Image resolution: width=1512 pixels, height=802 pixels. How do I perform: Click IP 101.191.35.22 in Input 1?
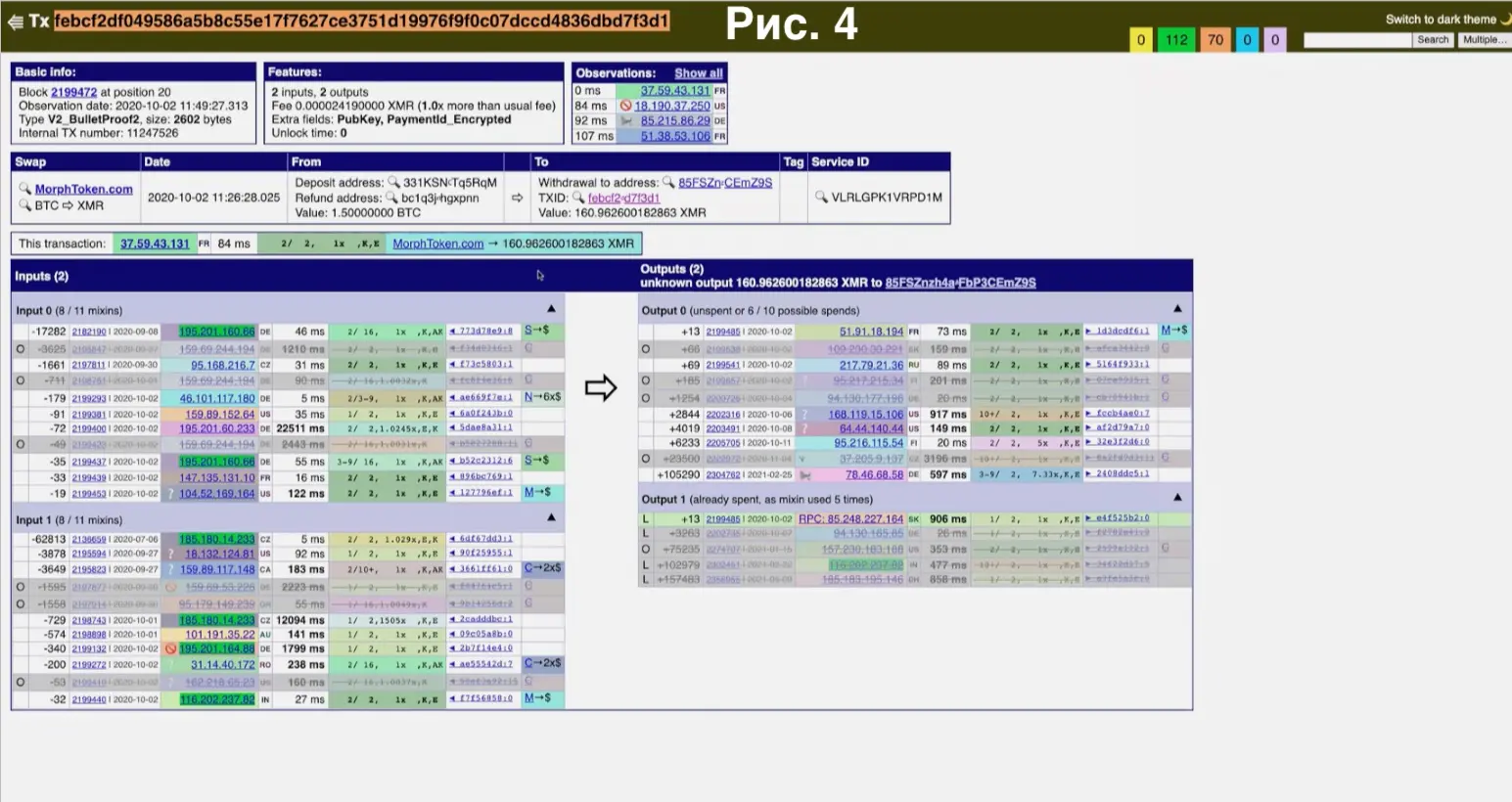pos(220,634)
